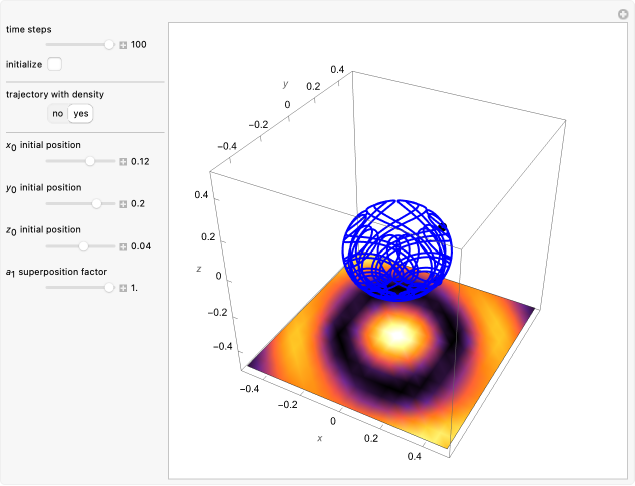This screenshot has height=486, width=635.
Task: Select 'no' for trajectory with density
Action: tap(58, 113)
